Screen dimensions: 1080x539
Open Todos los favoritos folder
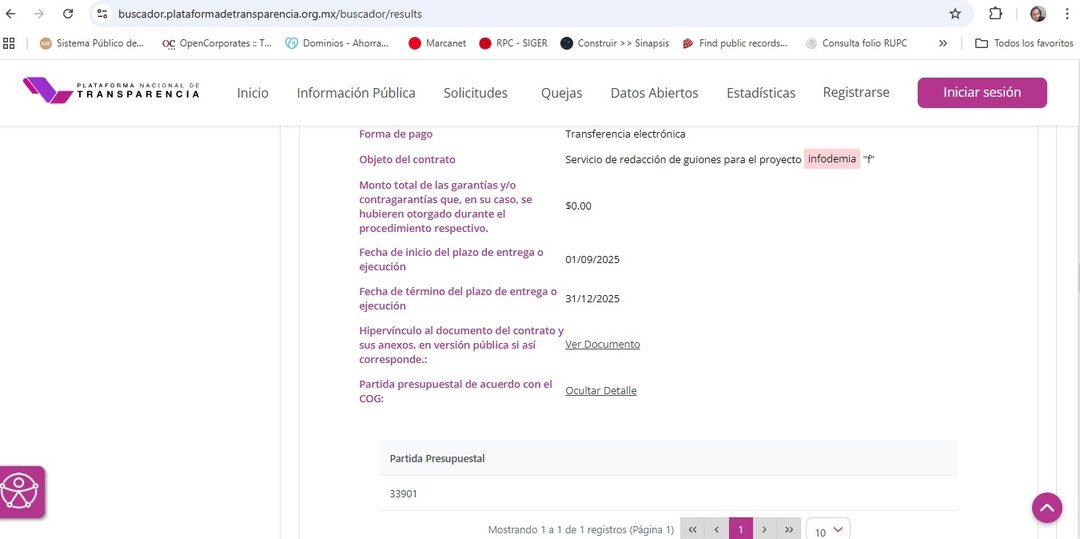coord(1024,43)
